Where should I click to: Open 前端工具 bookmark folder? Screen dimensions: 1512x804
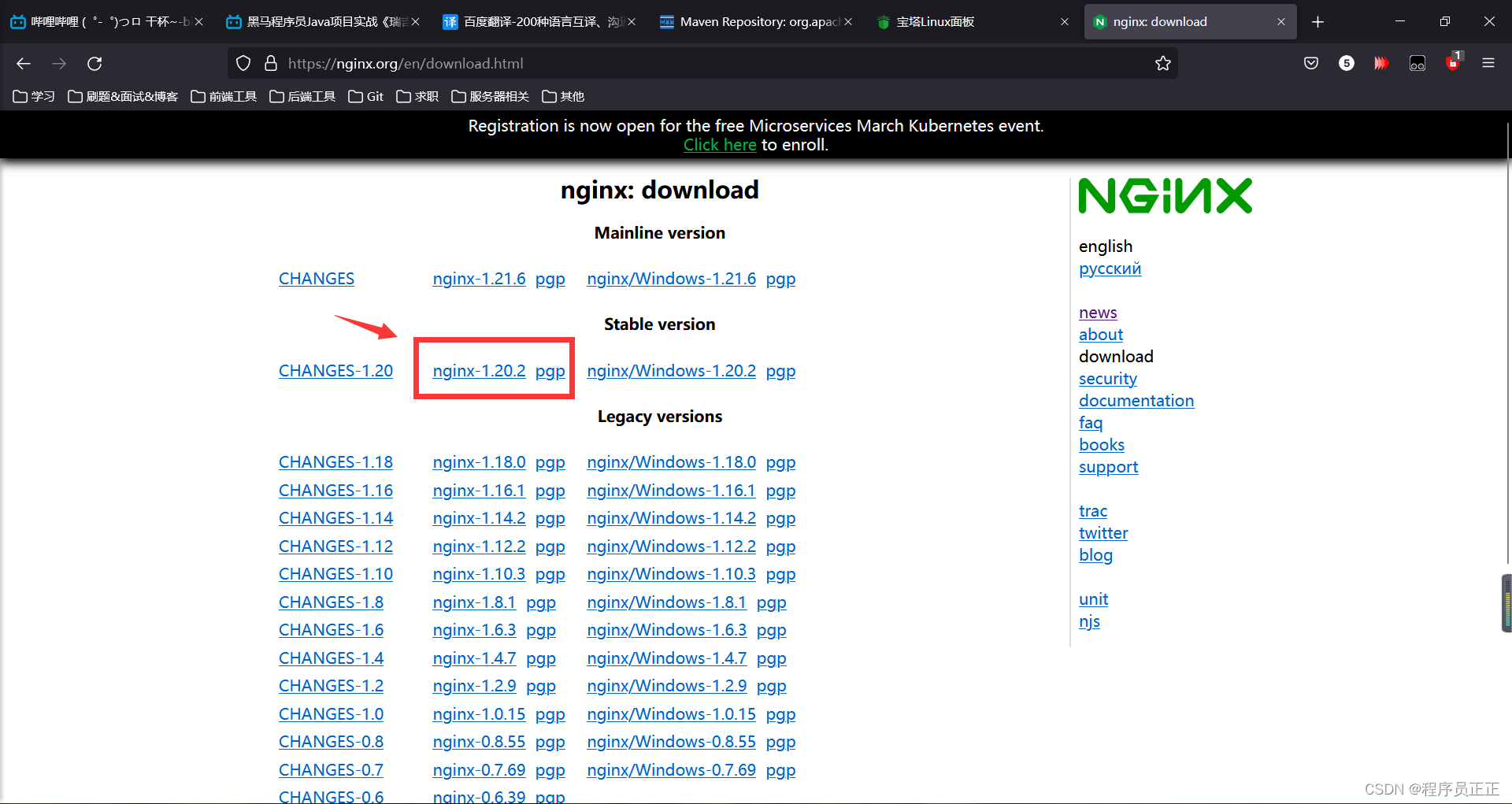click(x=224, y=96)
